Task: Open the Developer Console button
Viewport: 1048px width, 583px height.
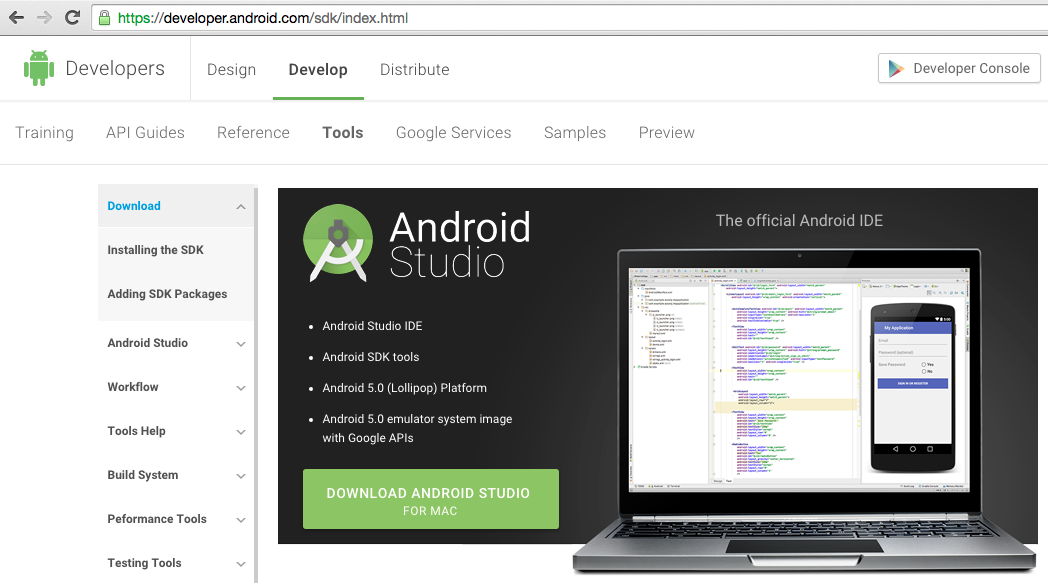Action: [959, 68]
